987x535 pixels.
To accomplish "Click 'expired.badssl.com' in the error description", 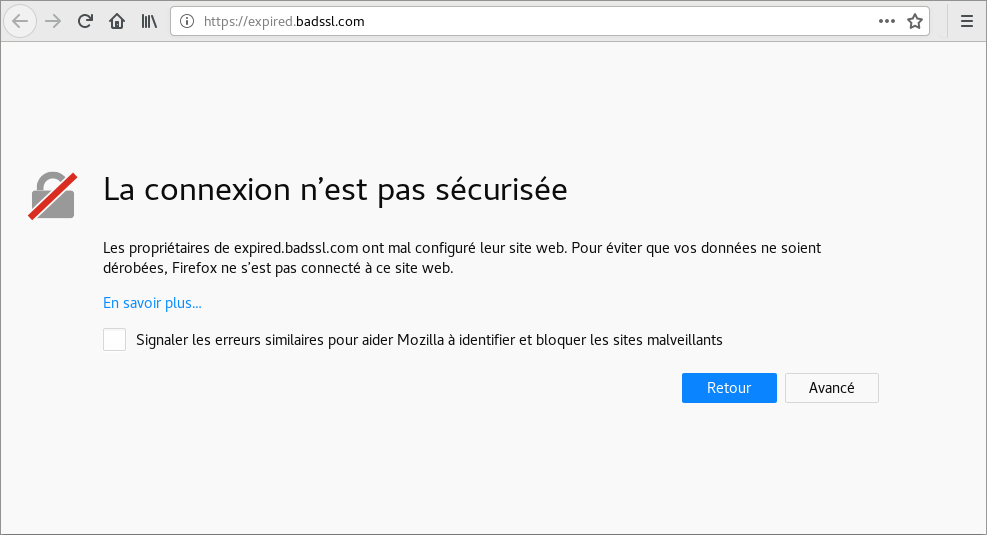I will (x=297, y=248).
